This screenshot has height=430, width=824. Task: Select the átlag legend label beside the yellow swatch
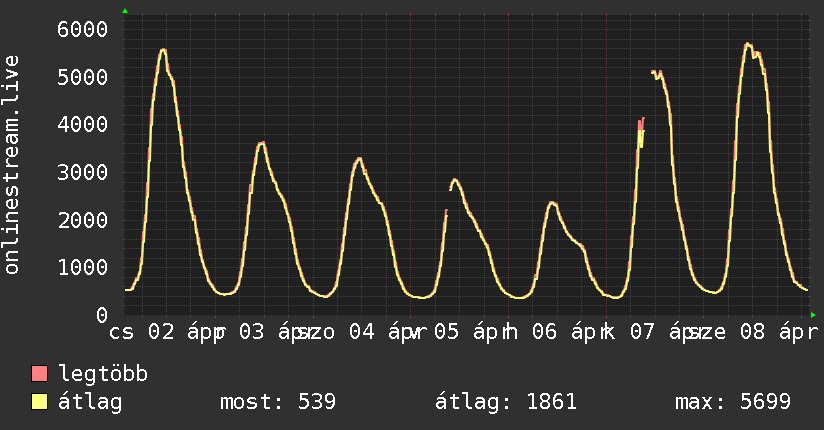click(90, 402)
